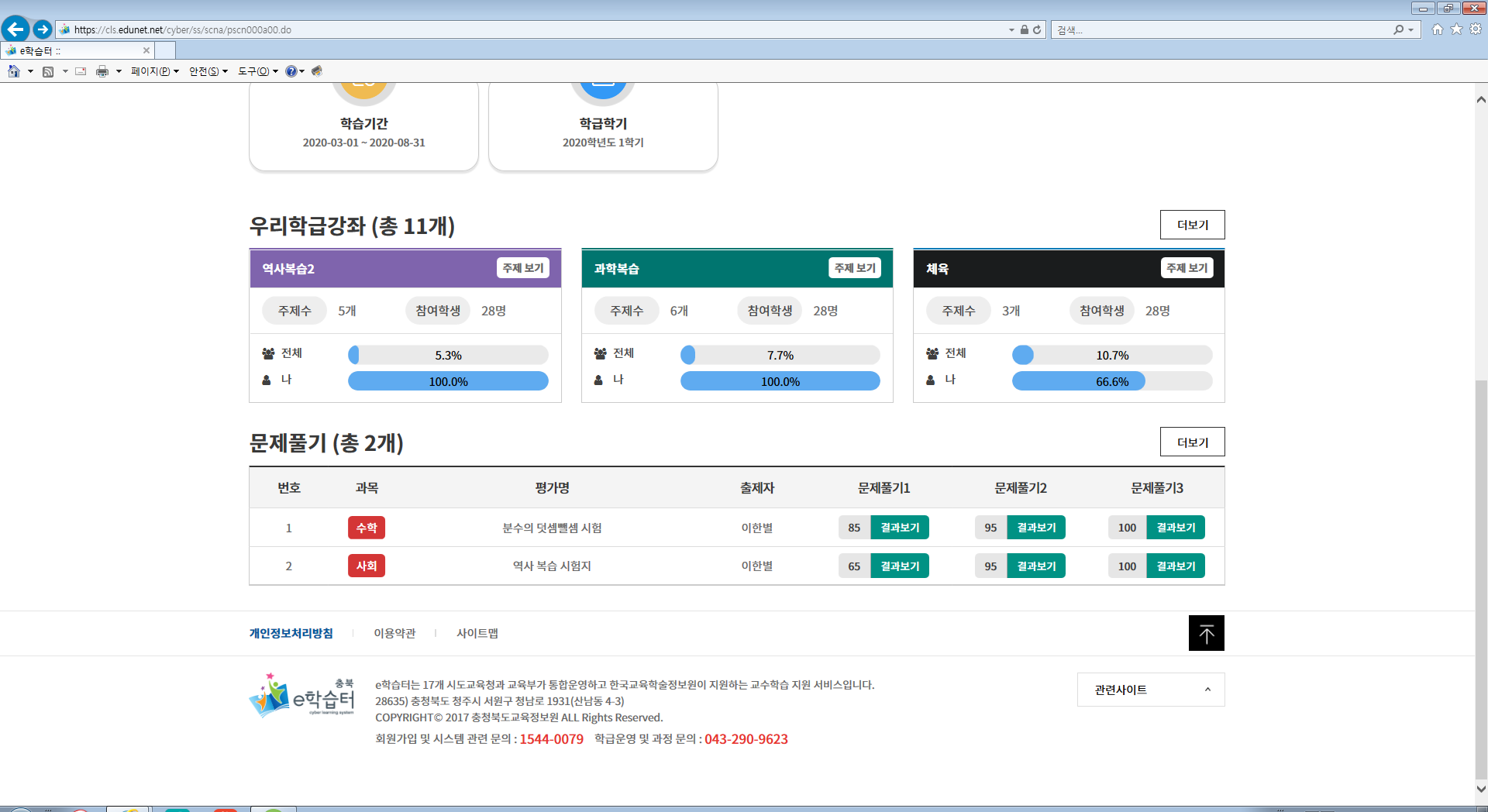Click 역사복습2 overall 5.3% progress bar
This screenshot has height=812, width=1488.
[448, 355]
